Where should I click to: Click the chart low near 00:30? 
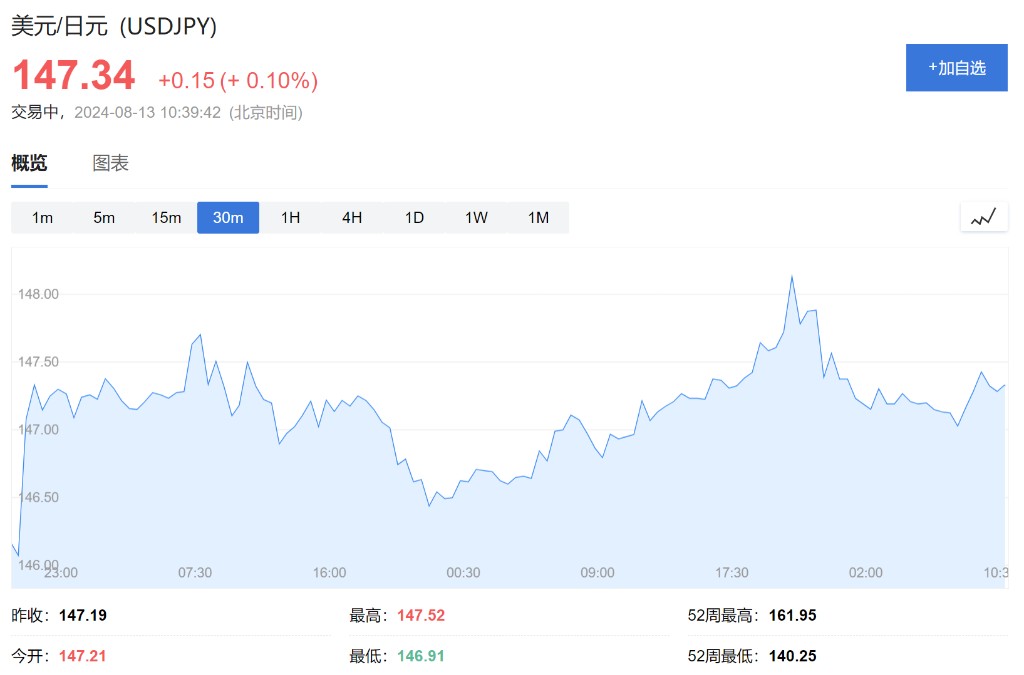coord(430,505)
